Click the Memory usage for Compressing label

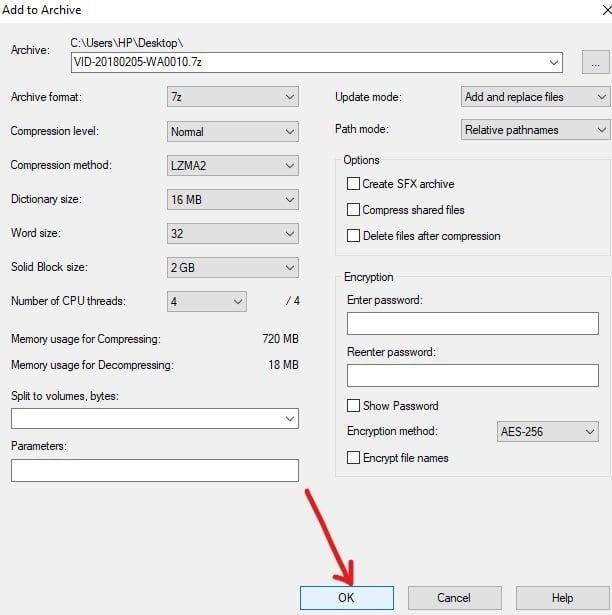point(86,339)
